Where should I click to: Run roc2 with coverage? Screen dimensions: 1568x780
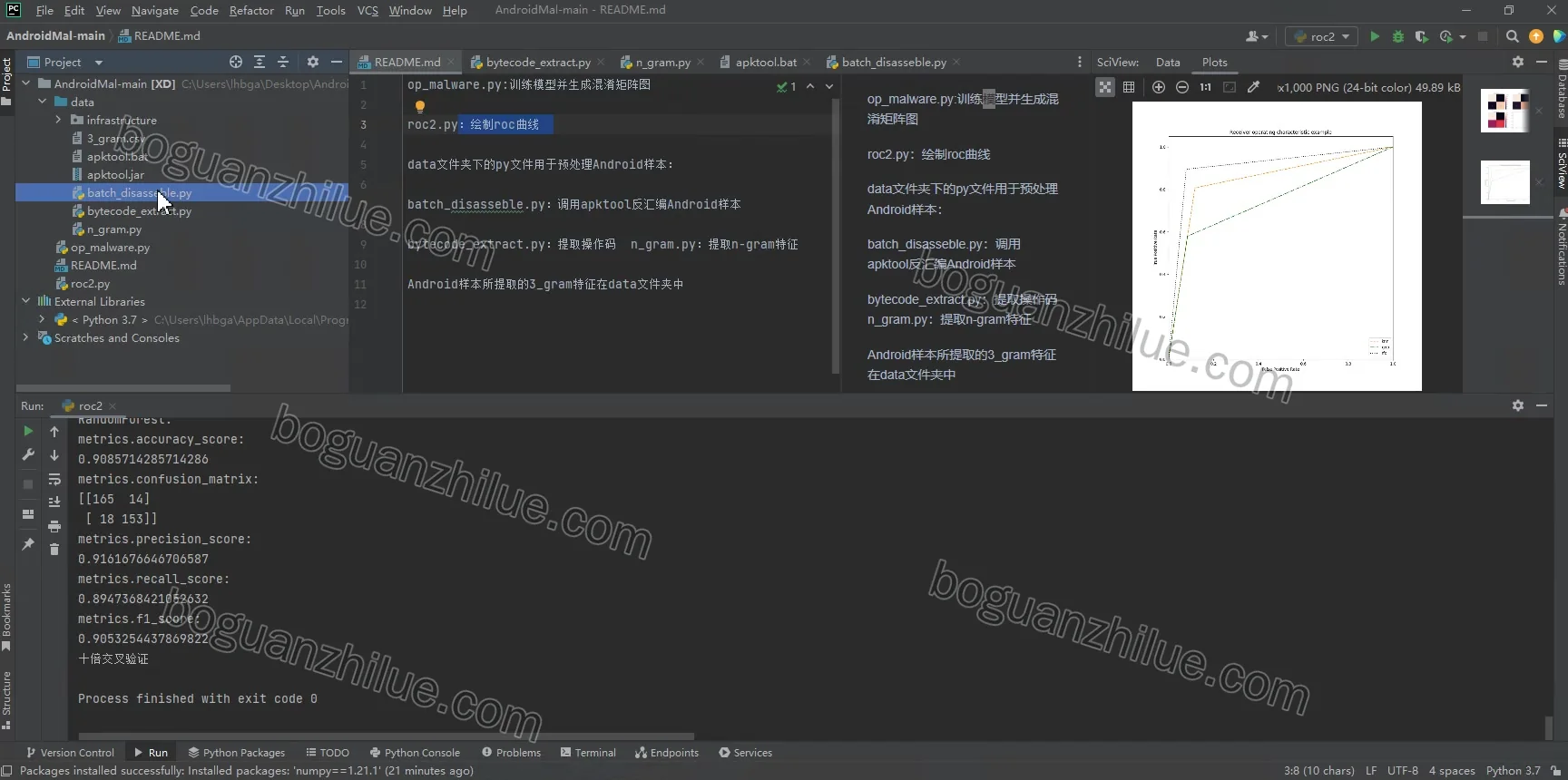(1421, 36)
